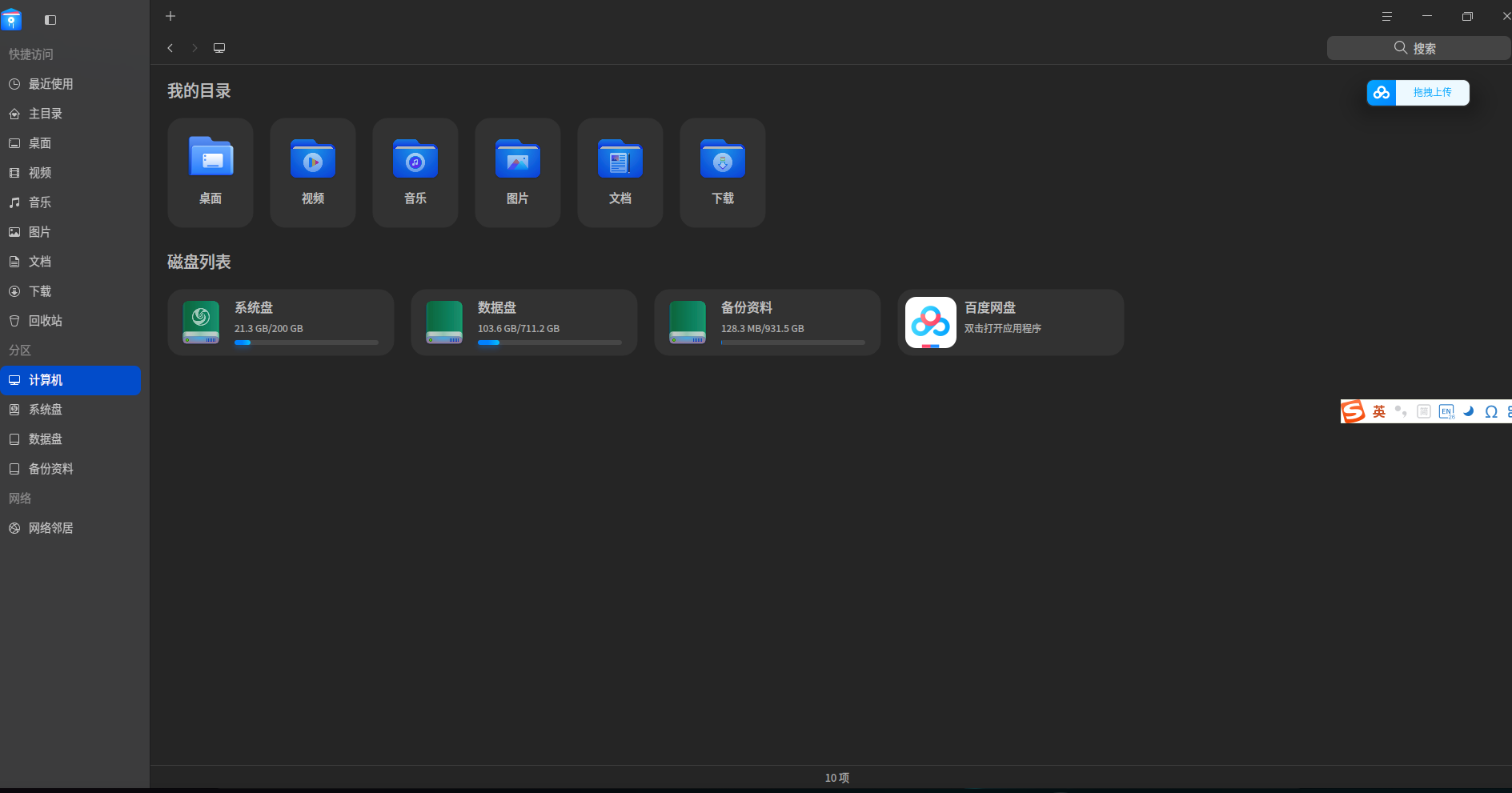This screenshot has height=793, width=1512.
Task: Click the file manager app icon
Action: 11,19
